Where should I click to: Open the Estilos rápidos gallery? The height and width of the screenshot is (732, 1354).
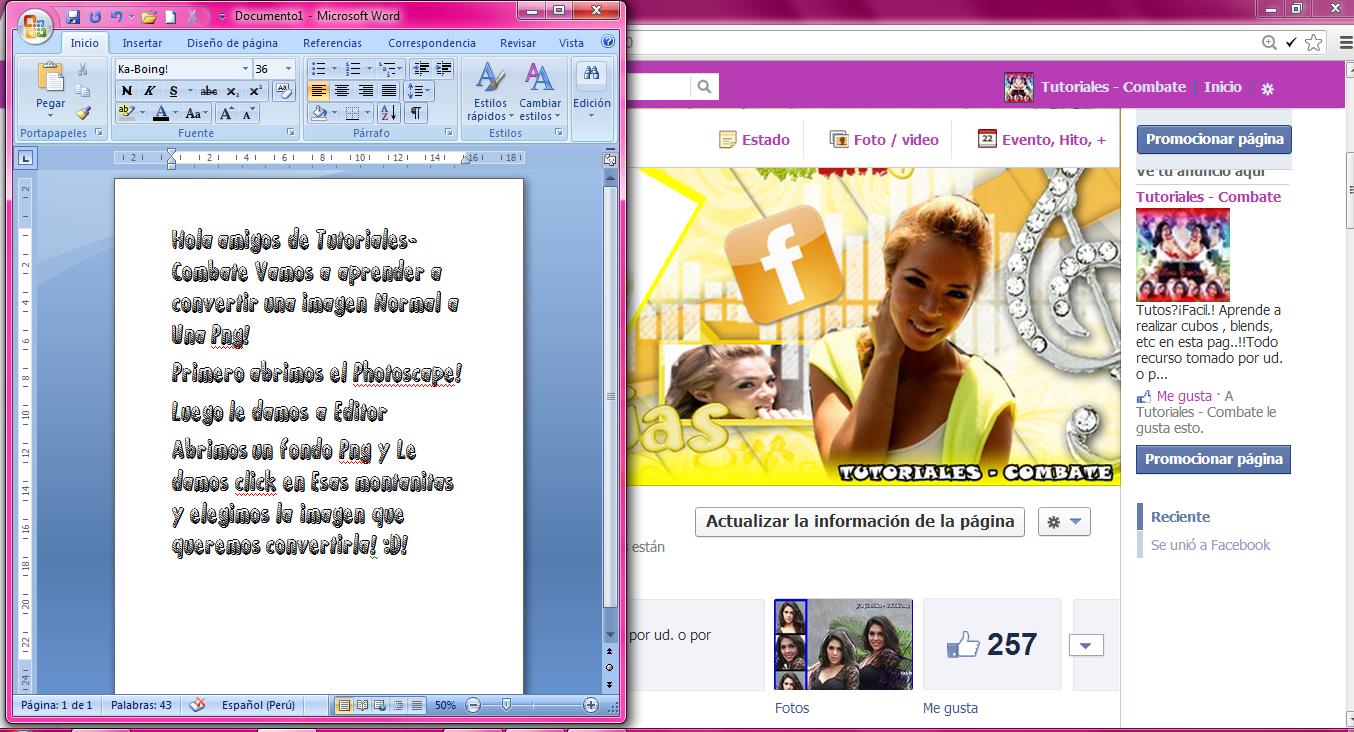coord(489,92)
